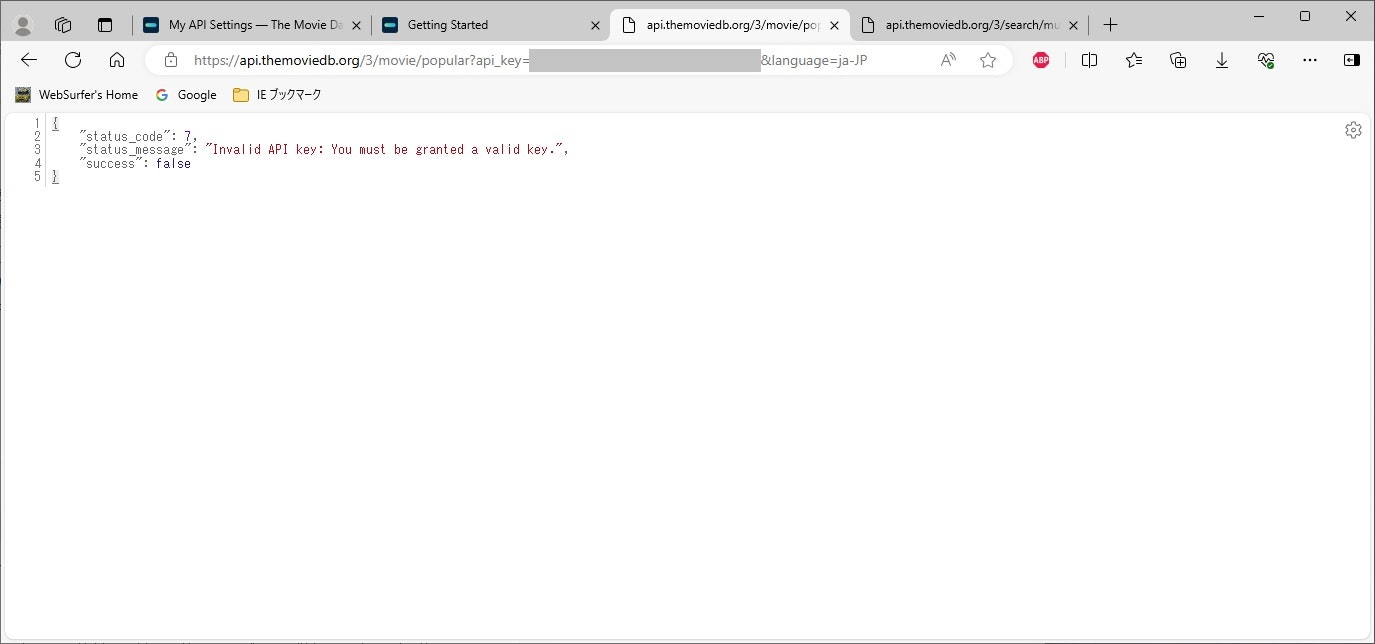Open WebSurfer's Home bookmark

click(77, 95)
